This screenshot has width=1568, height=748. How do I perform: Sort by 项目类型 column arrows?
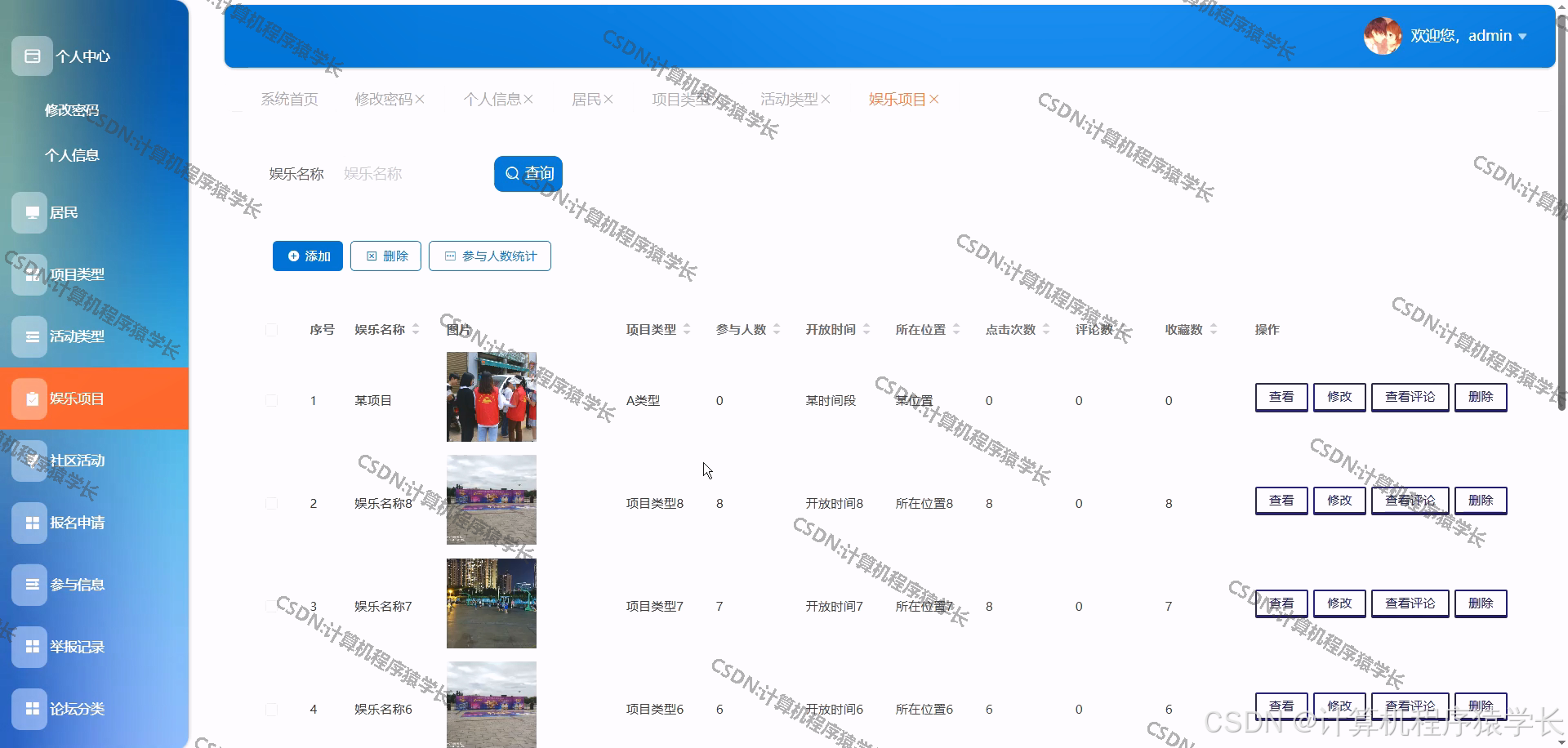(687, 329)
